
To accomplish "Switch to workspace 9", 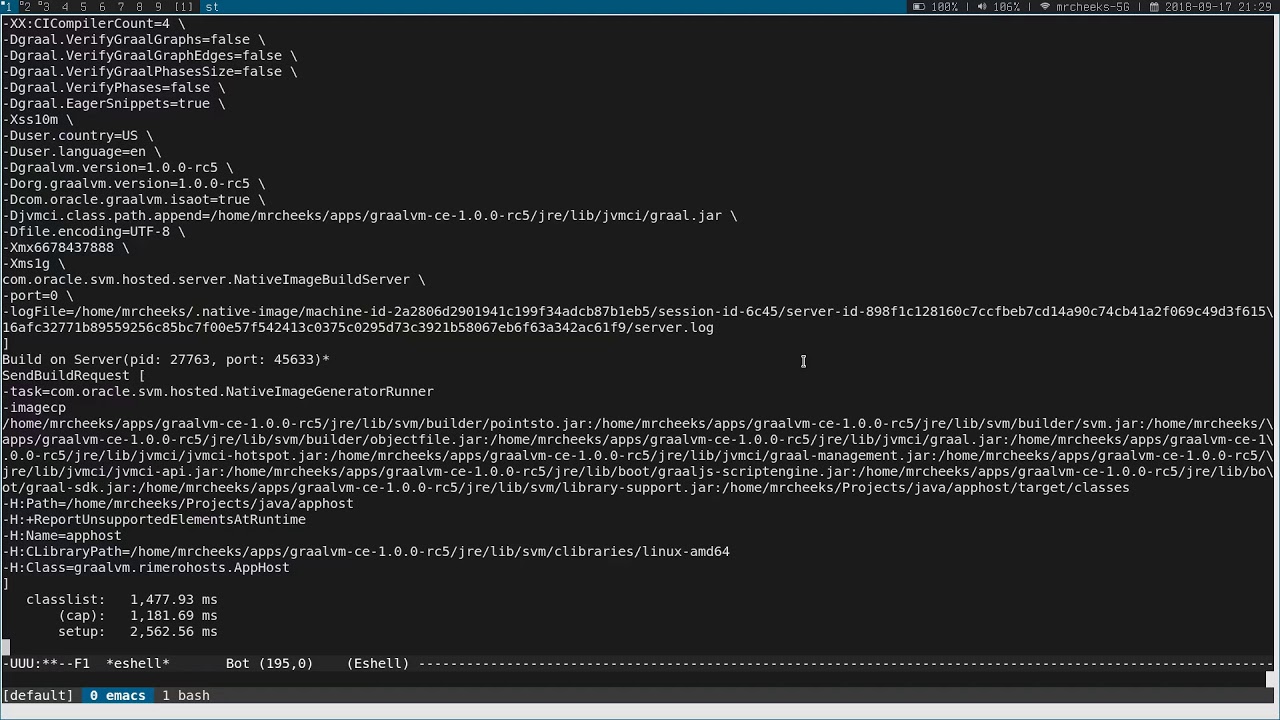I will [158, 7].
